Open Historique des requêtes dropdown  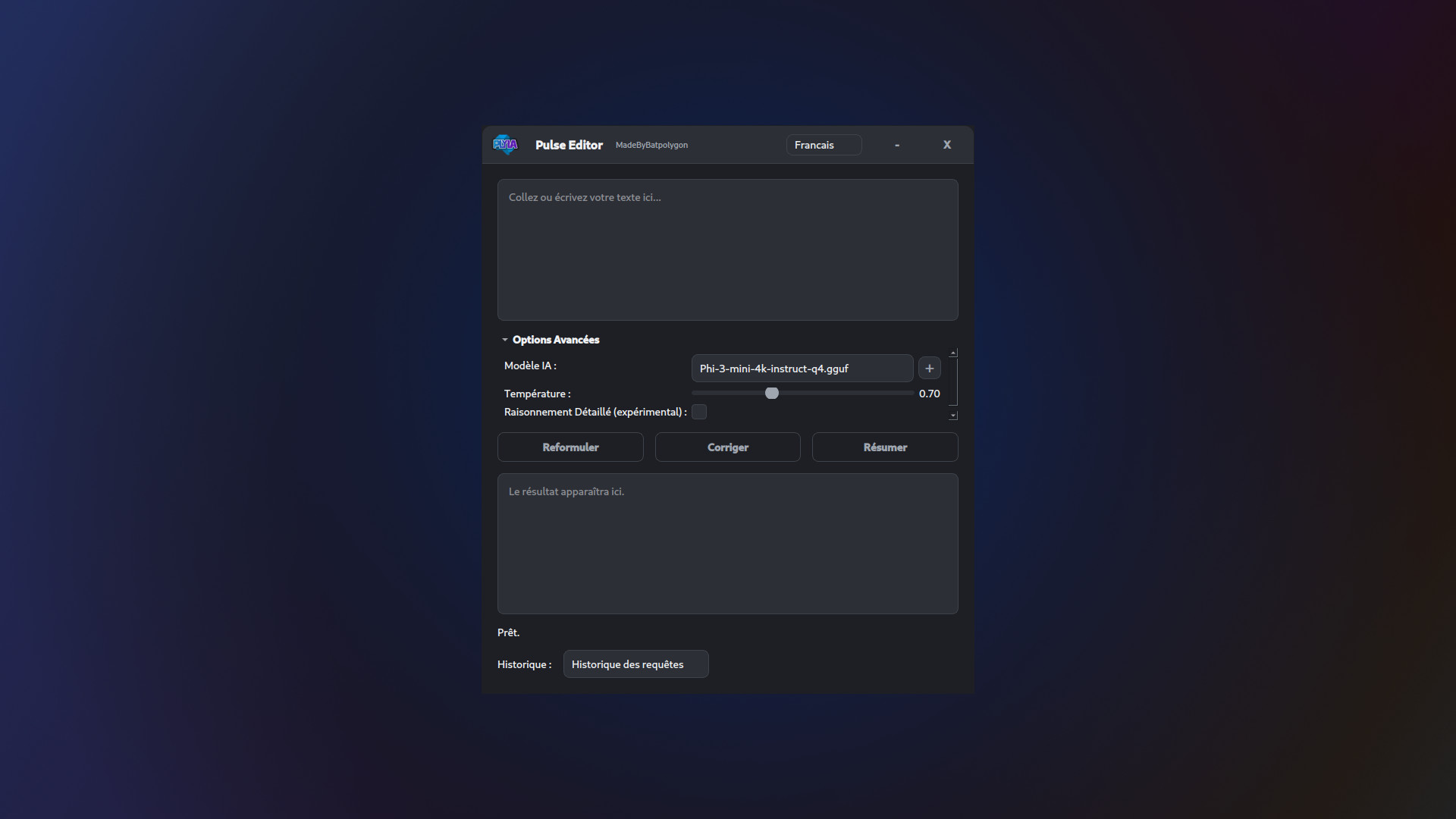[635, 664]
